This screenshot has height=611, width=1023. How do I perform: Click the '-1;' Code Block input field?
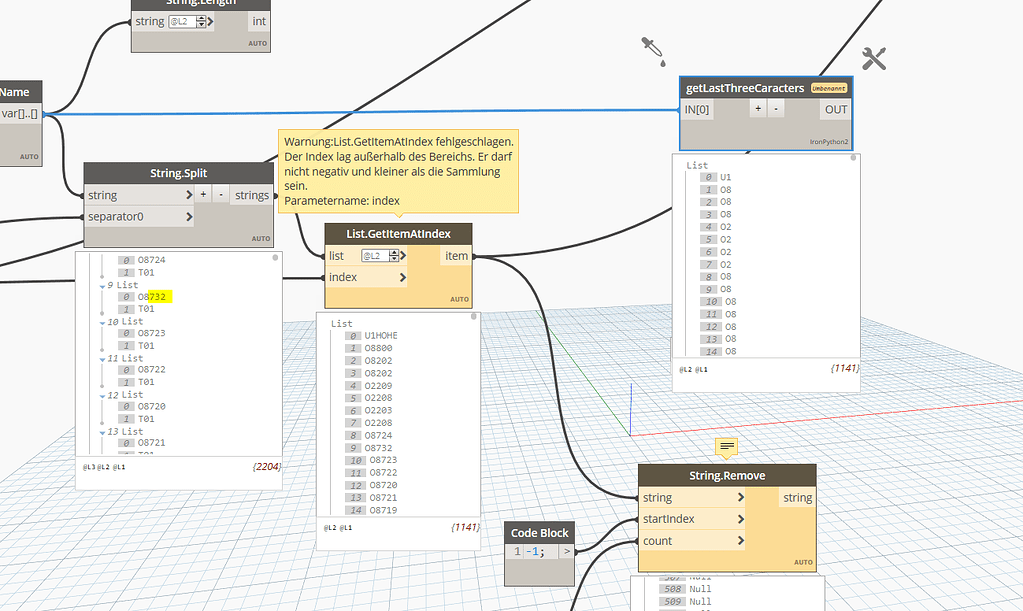[536, 551]
